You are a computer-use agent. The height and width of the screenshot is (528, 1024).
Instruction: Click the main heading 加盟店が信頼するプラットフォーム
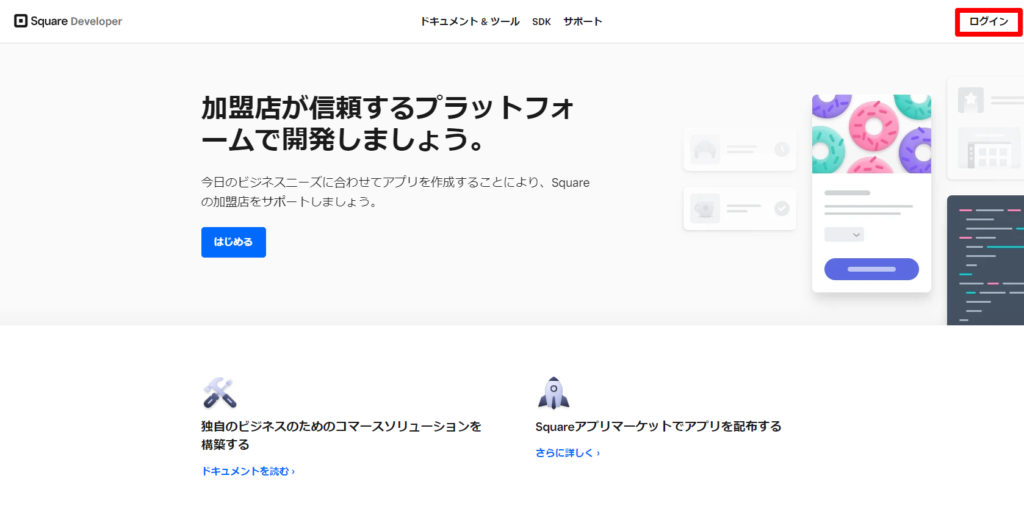tap(388, 124)
